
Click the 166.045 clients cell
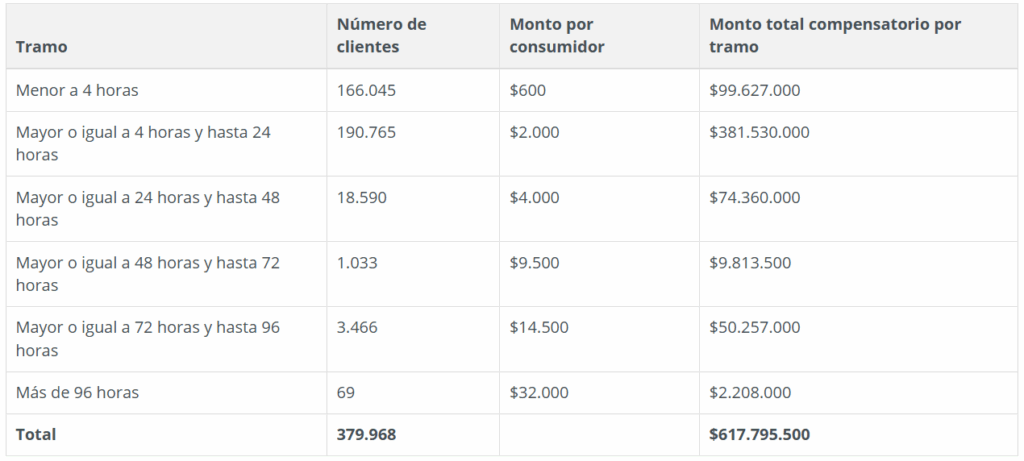(x=366, y=90)
